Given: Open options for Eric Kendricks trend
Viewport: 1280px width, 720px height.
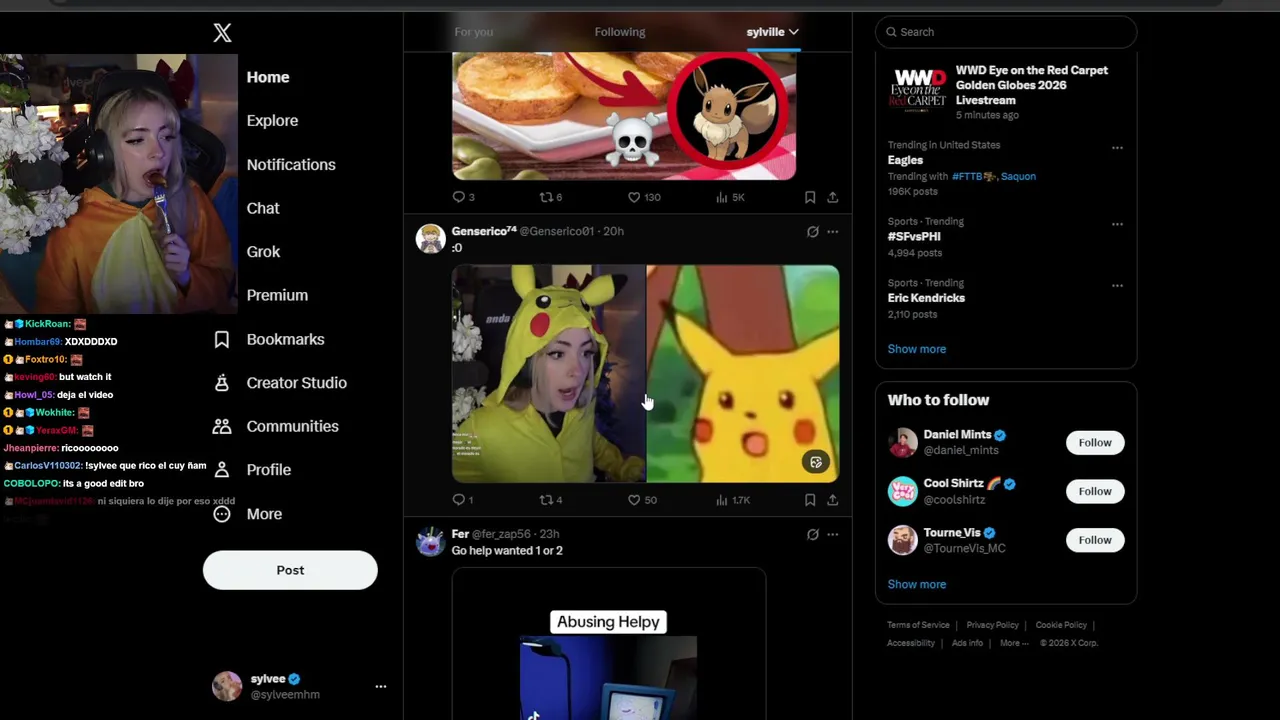Looking at the screenshot, I should coord(1117,285).
